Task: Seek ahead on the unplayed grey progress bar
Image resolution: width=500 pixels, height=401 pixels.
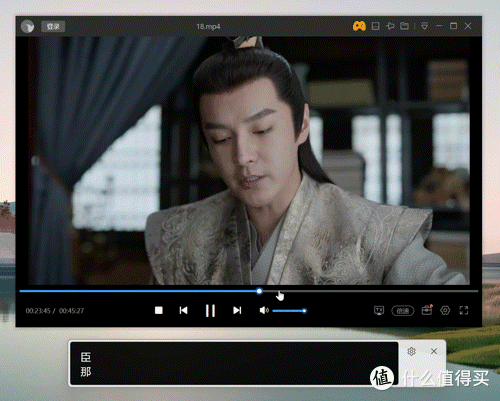Action: pos(370,291)
